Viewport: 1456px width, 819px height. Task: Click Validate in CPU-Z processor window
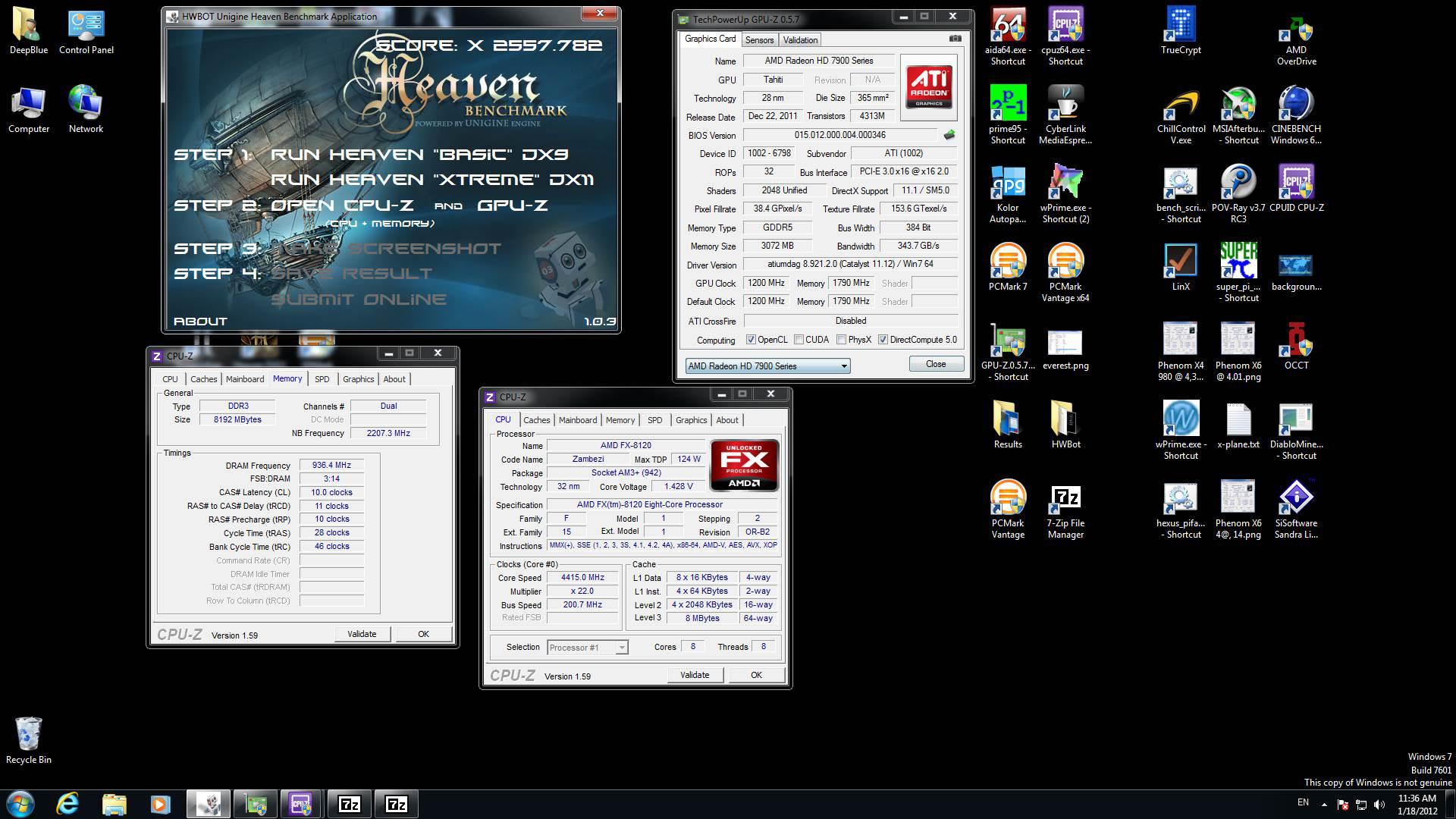pos(695,675)
